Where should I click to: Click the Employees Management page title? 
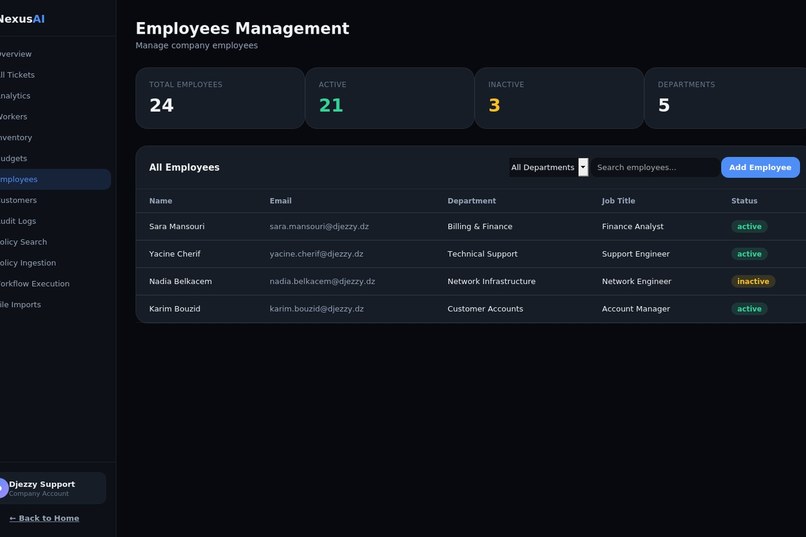(242, 28)
